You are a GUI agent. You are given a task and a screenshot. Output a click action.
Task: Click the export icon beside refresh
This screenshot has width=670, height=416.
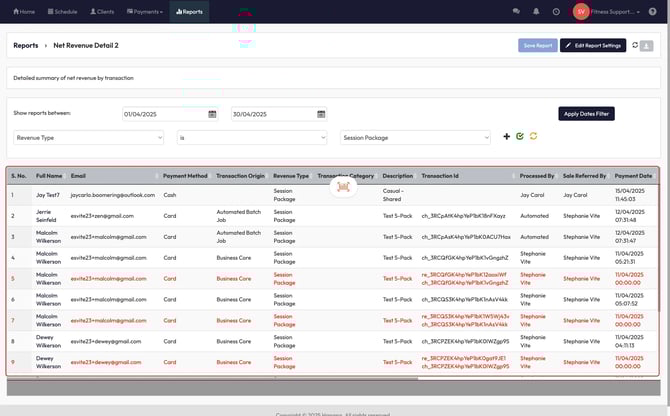pyautogui.click(x=647, y=46)
